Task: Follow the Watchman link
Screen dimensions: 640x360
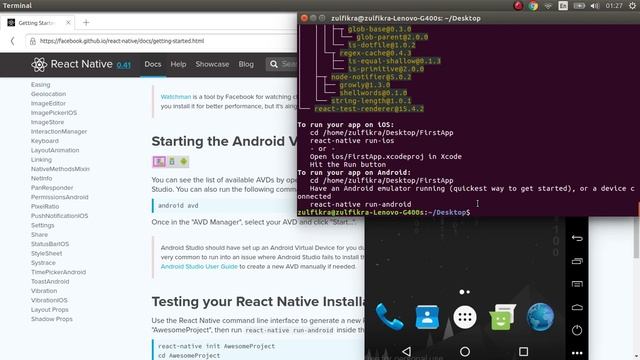Action: click(x=176, y=97)
